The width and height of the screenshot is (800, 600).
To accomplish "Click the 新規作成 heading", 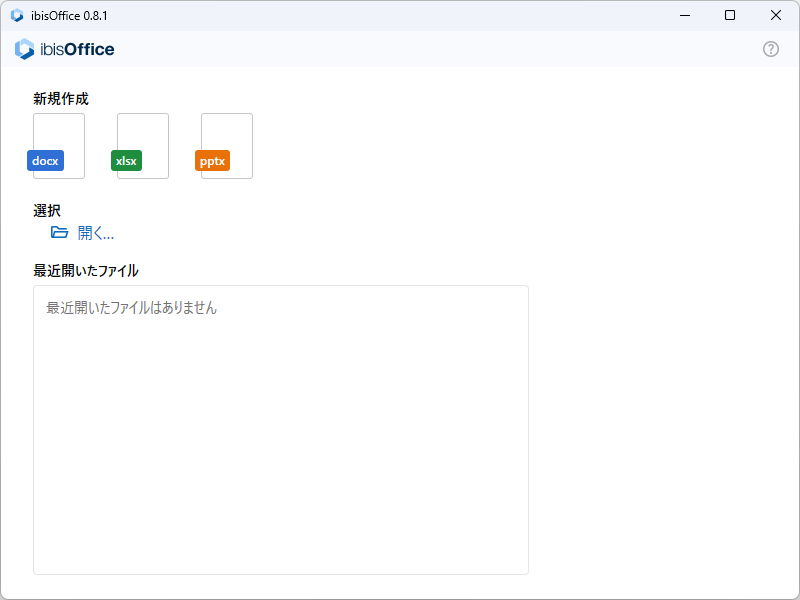I will click(x=61, y=98).
